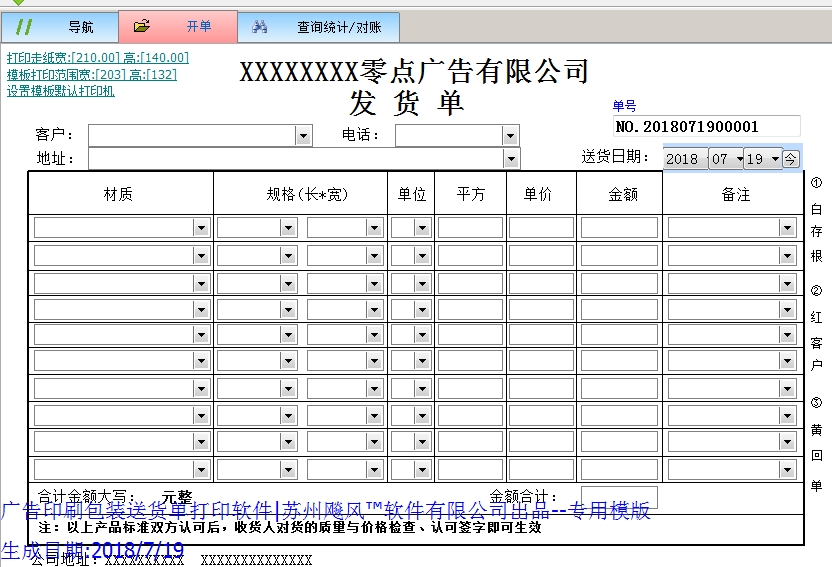
Task: Click the binoculars icon on 查询统计 tab
Action: coord(260,27)
